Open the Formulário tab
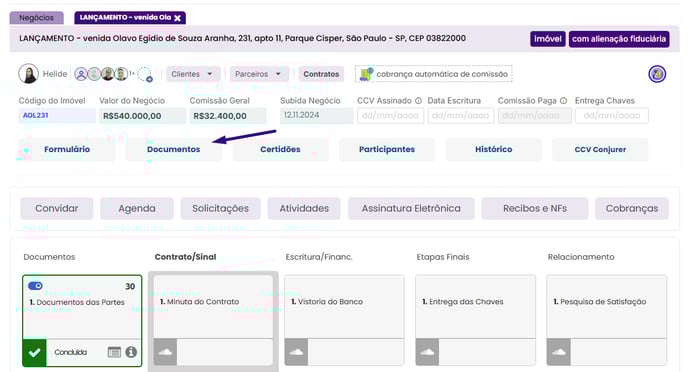 (x=67, y=150)
